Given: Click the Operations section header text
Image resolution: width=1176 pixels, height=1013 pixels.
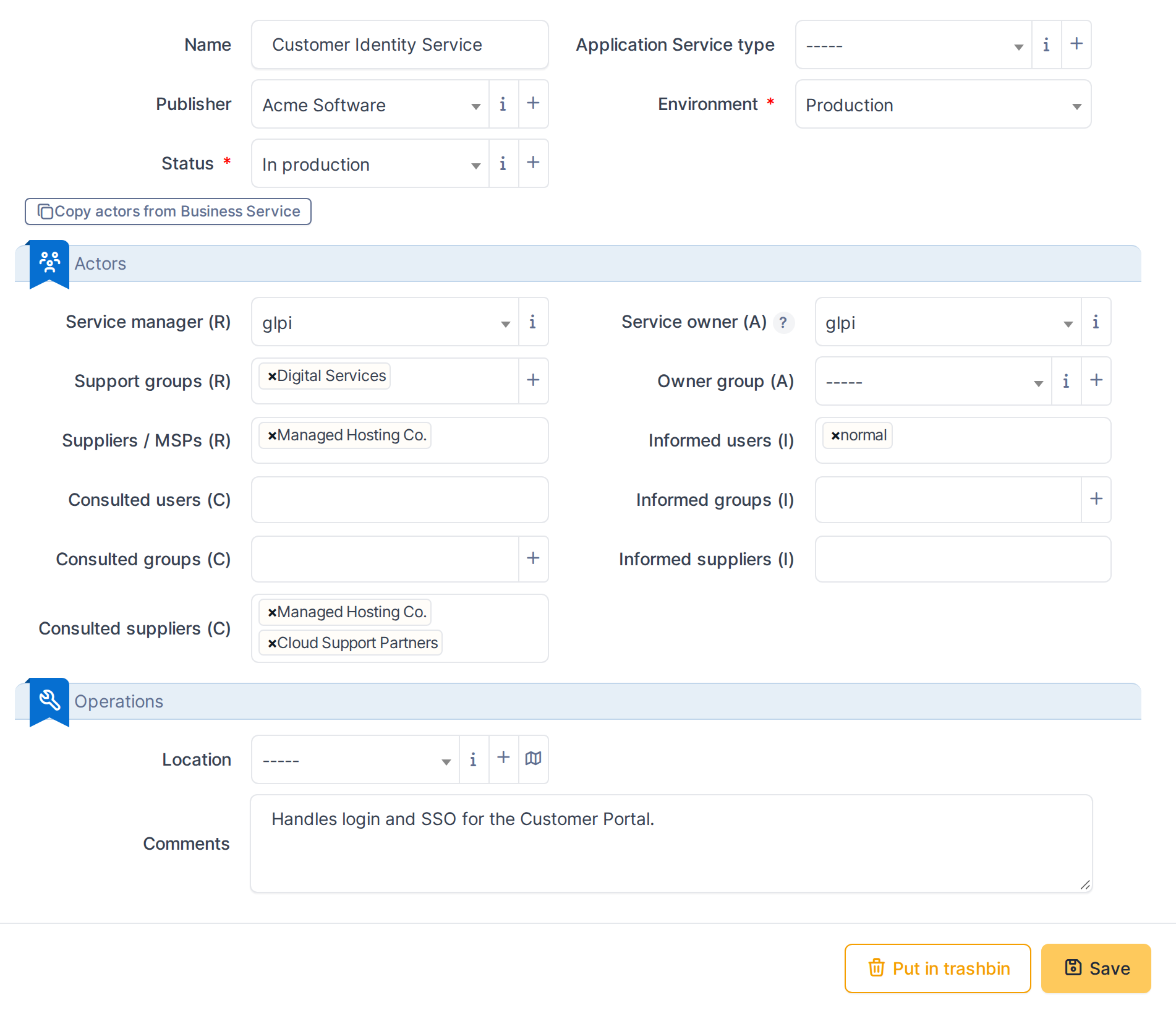Looking at the screenshot, I should (119, 701).
